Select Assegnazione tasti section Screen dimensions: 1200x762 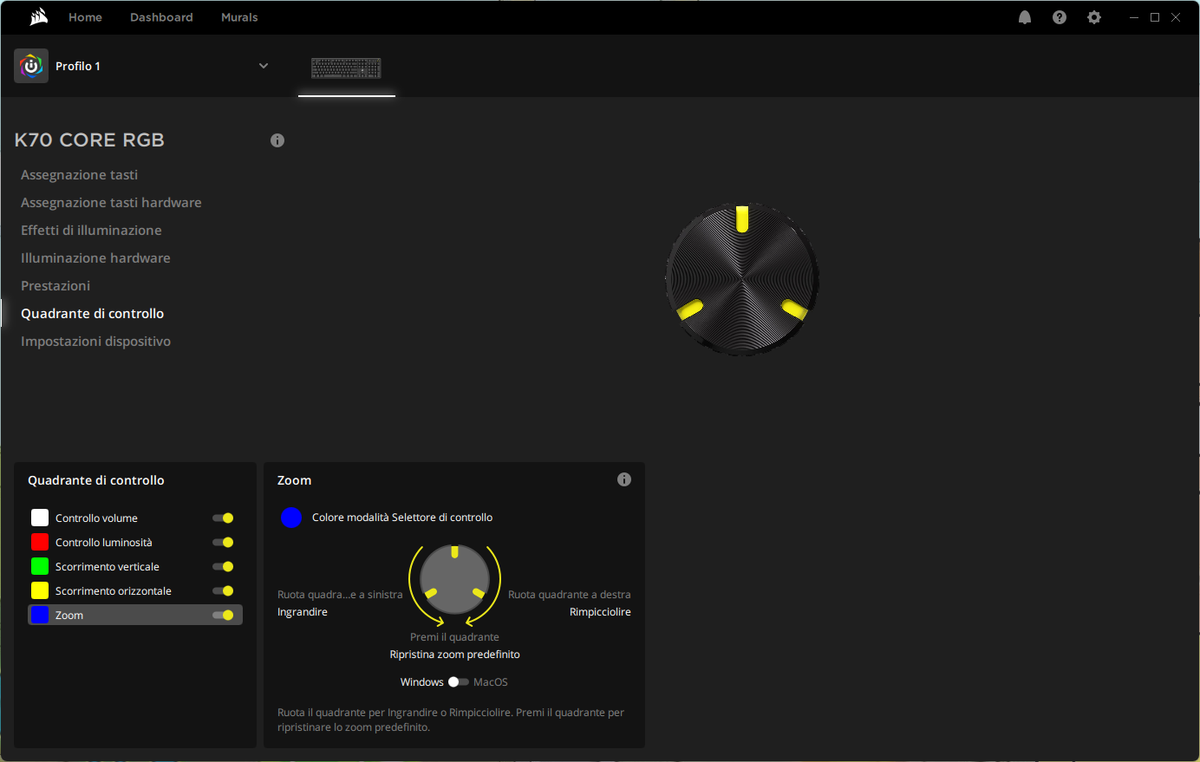point(79,175)
